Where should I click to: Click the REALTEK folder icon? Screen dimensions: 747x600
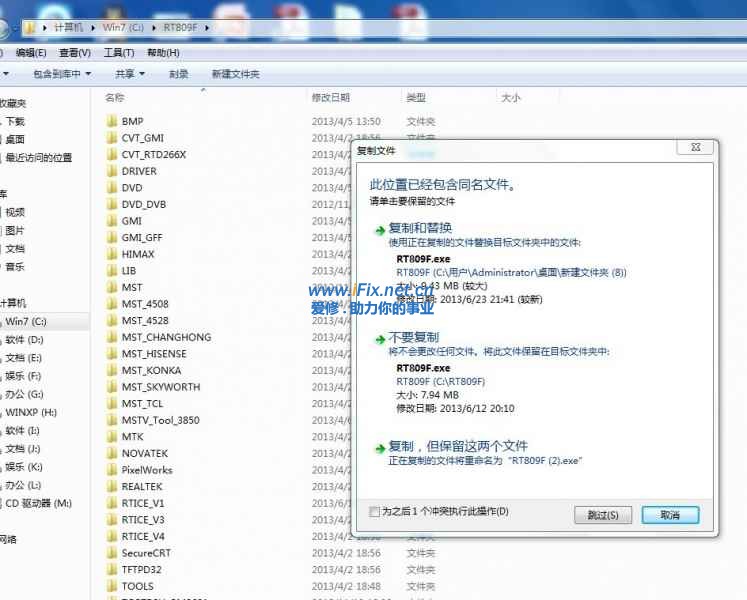112,486
